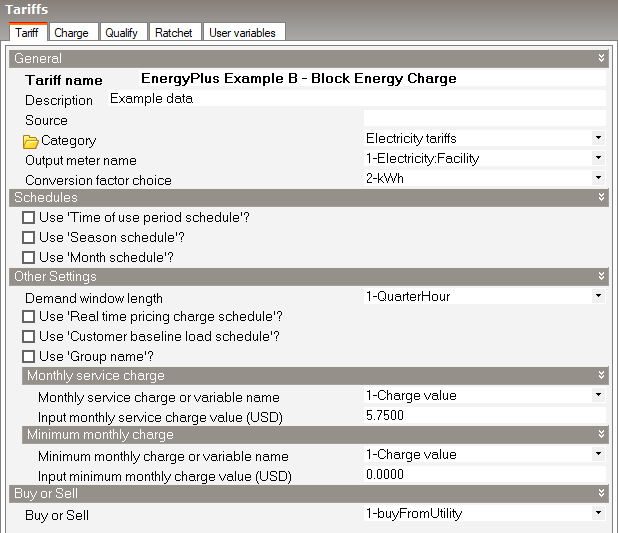Open the Charge tab
The image size is (618, 533).
72,33
